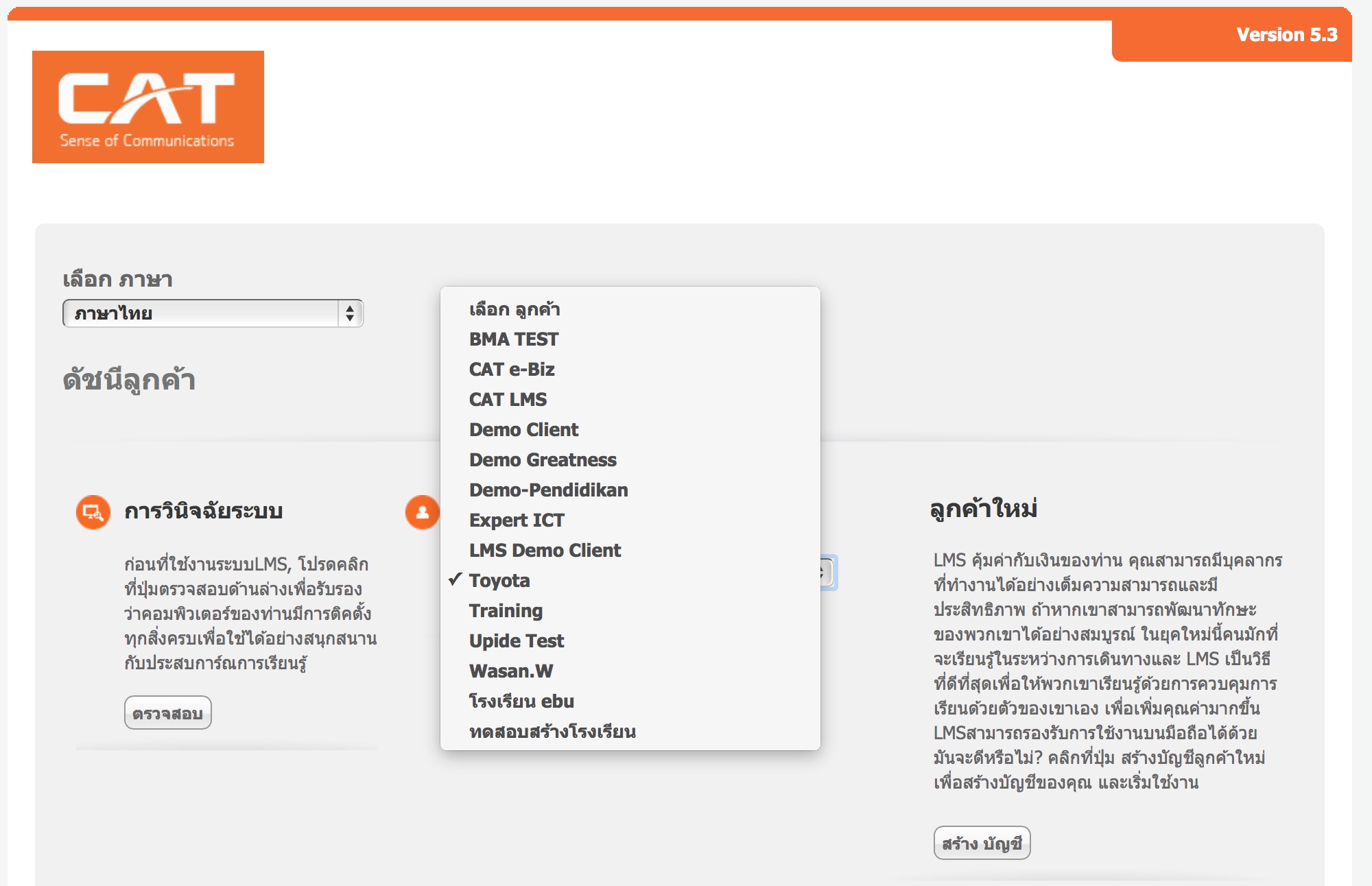Viewport: 1372px width, 886px height.
Task: Click the CAT Sense of Communications logo
Action: 148,107
